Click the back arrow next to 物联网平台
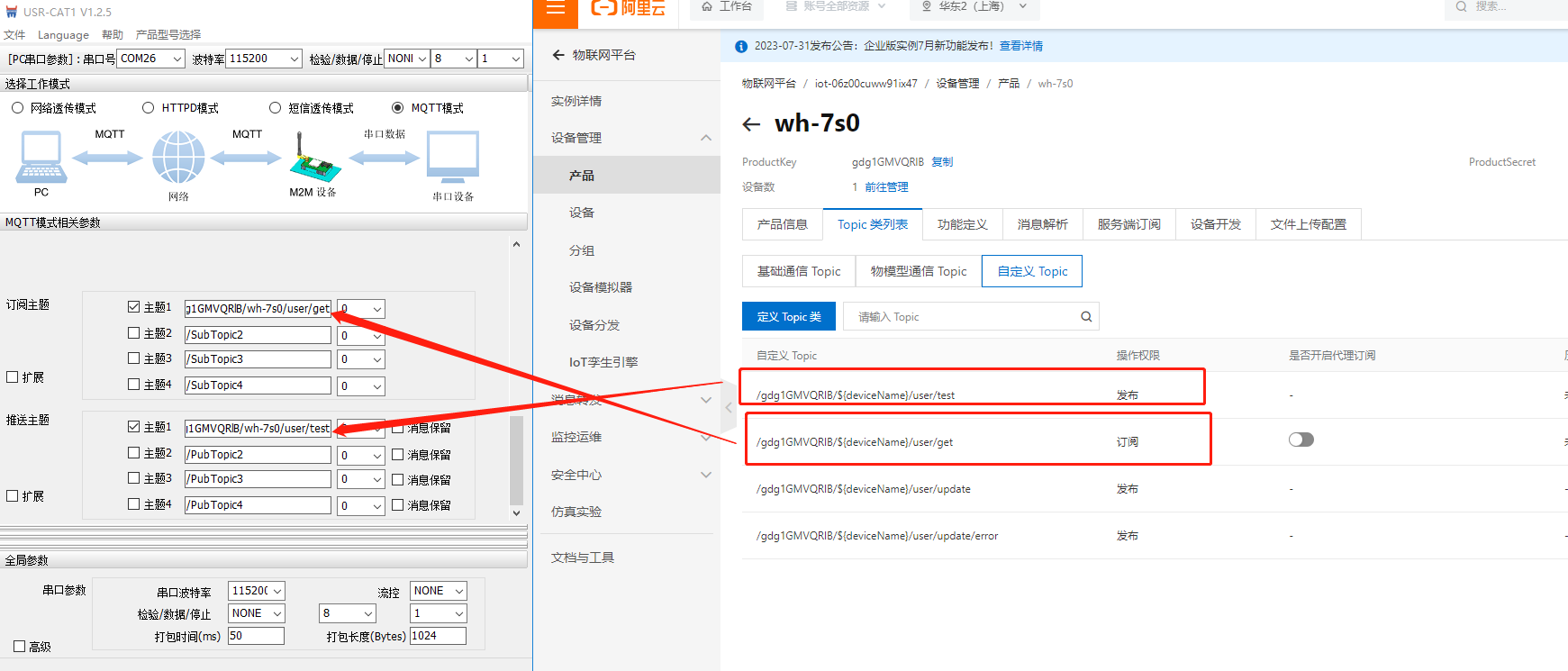Screen dimensions: 1568x671 point(558,55)
